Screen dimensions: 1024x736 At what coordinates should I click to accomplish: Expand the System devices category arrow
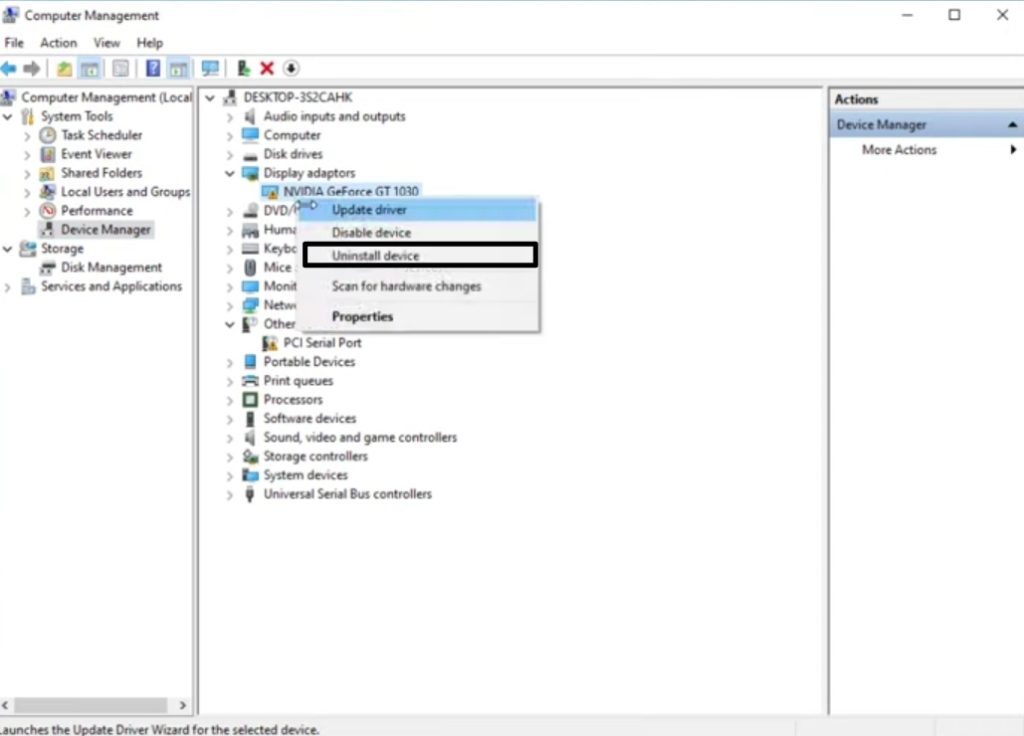[x=229, y=477]
